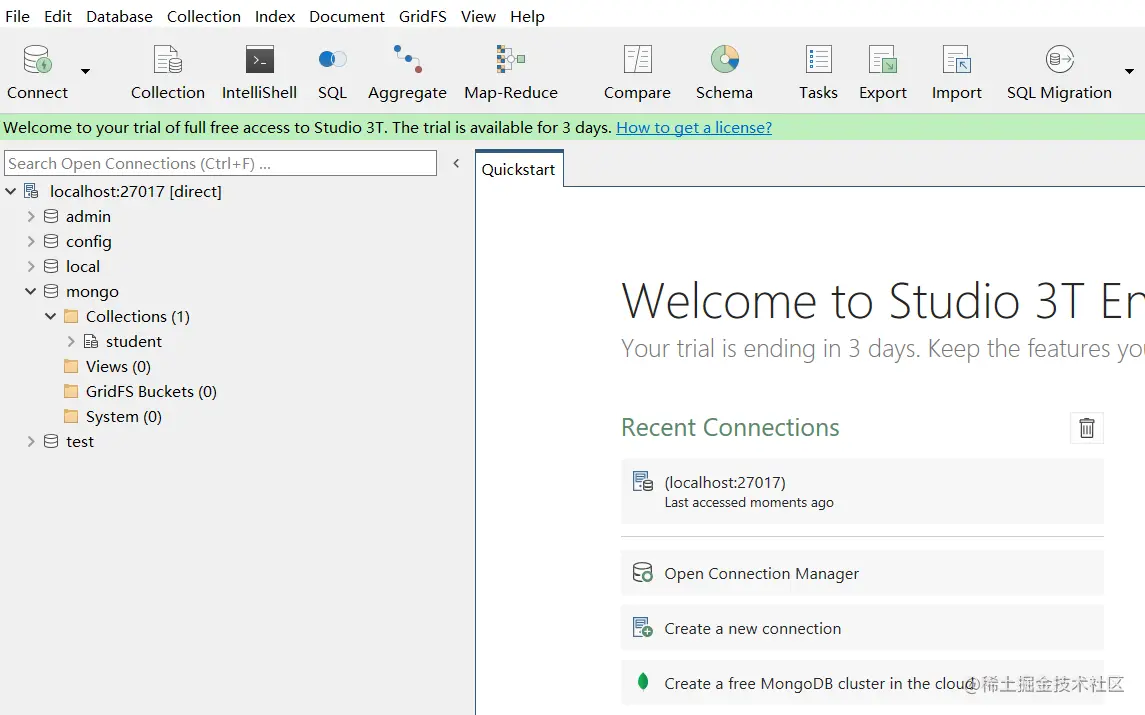Follow the How to get a license link

pos(694,127)
